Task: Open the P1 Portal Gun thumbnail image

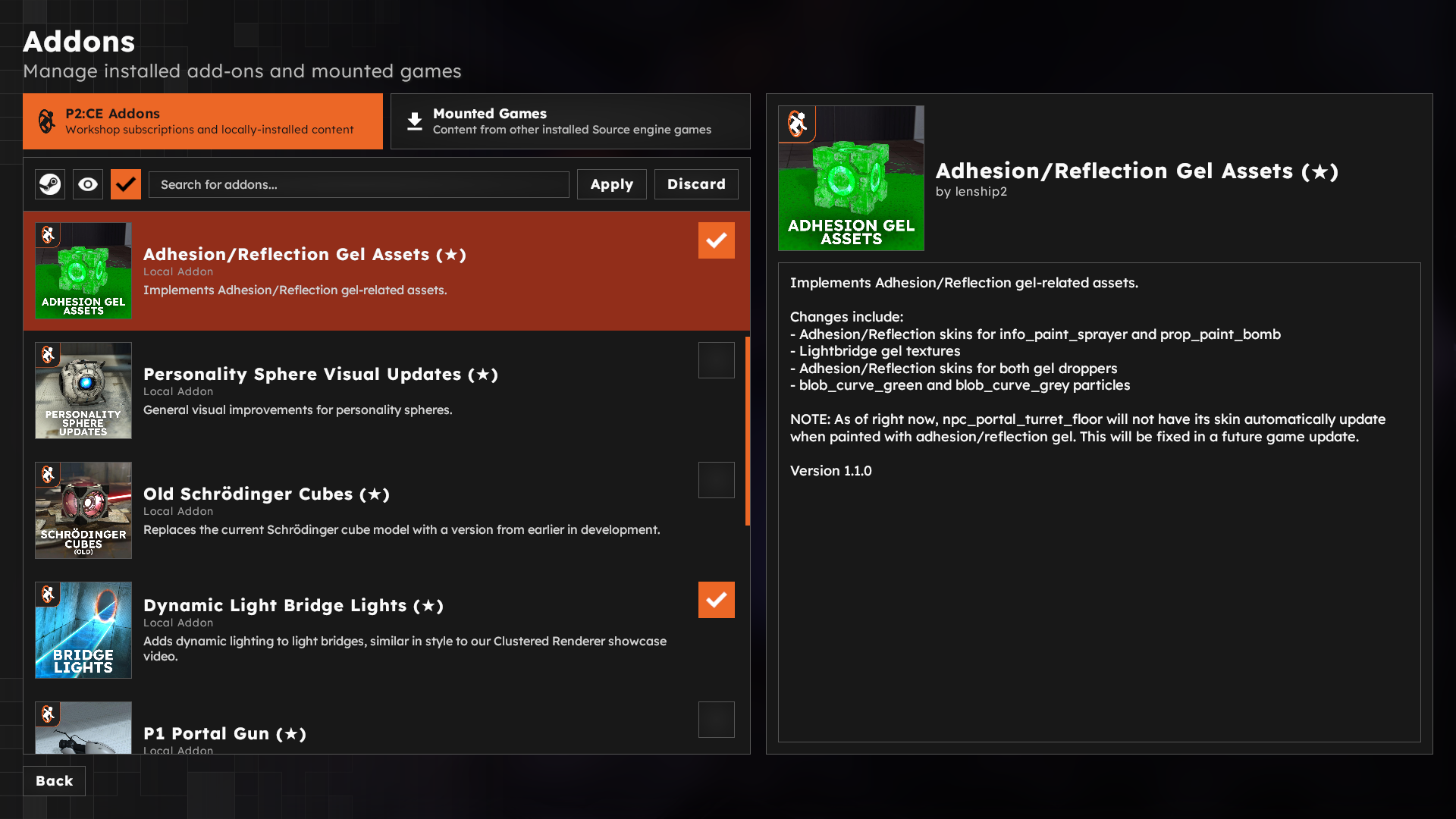Action: click(83, 728)
